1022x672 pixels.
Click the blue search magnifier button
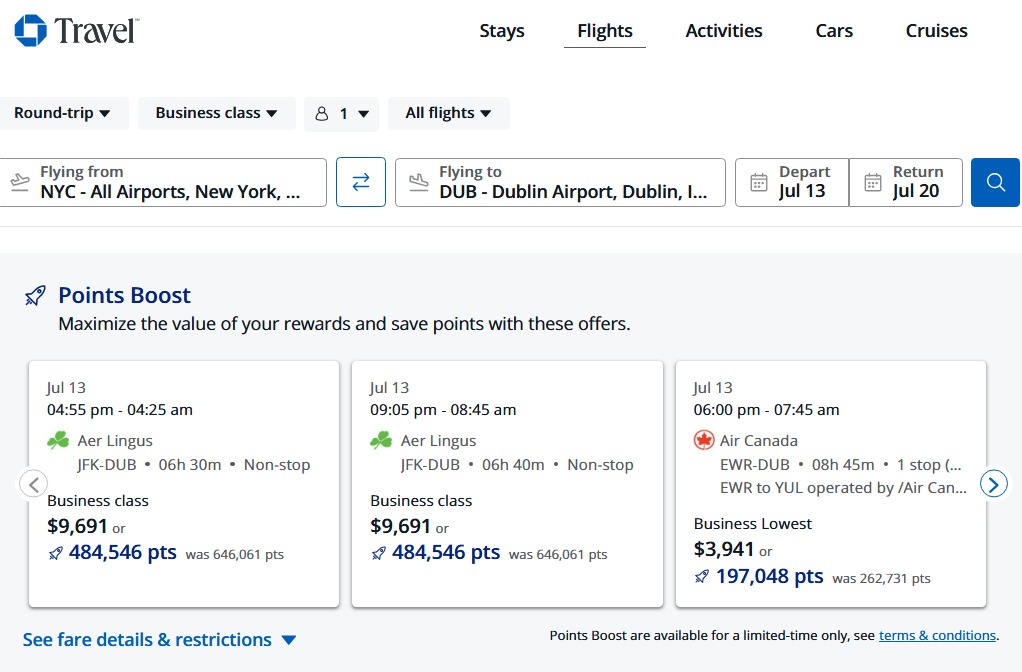995,183
